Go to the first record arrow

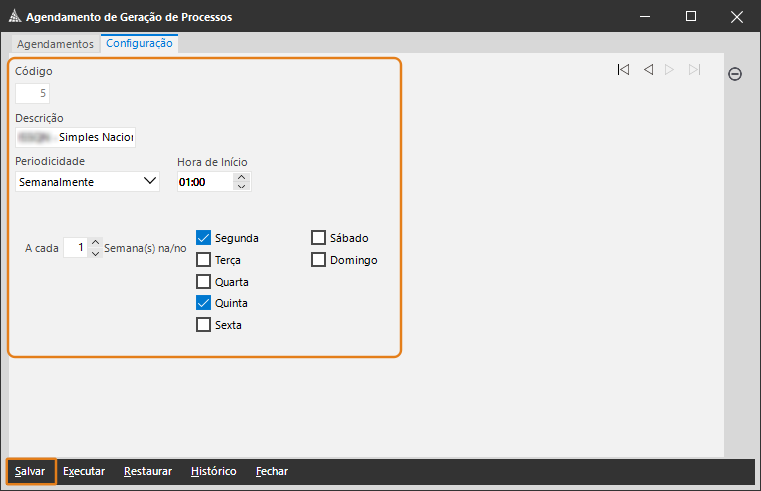(x=623, y=70)
